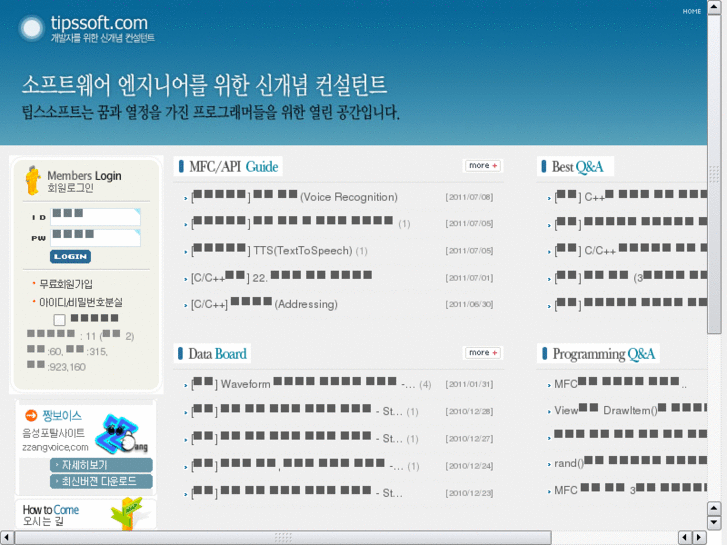
Task: Go to HOME link at top right
Action: point(691,12)
